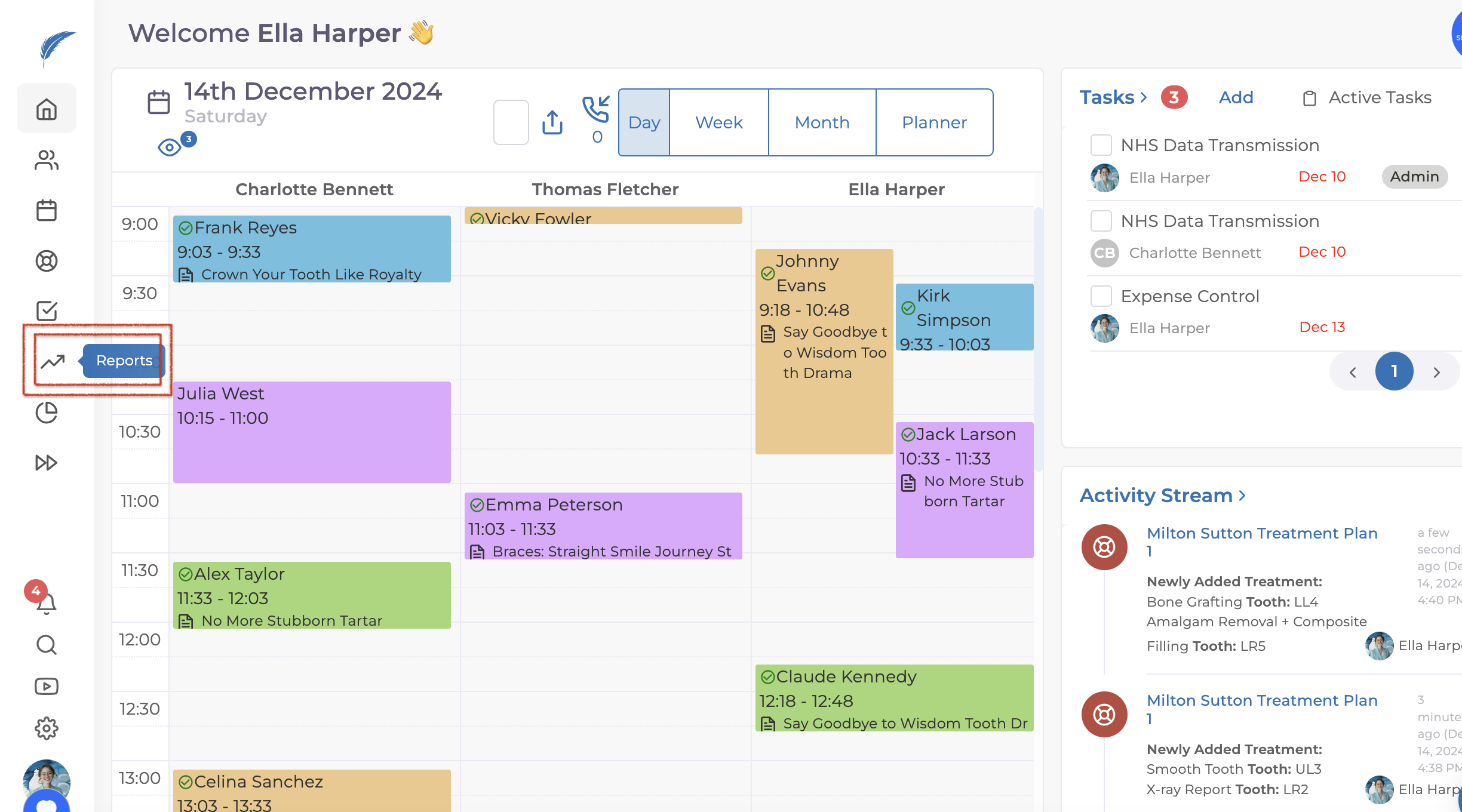Toggle the eye visibility icon under date
The image size is (1462, 812).
170,147
